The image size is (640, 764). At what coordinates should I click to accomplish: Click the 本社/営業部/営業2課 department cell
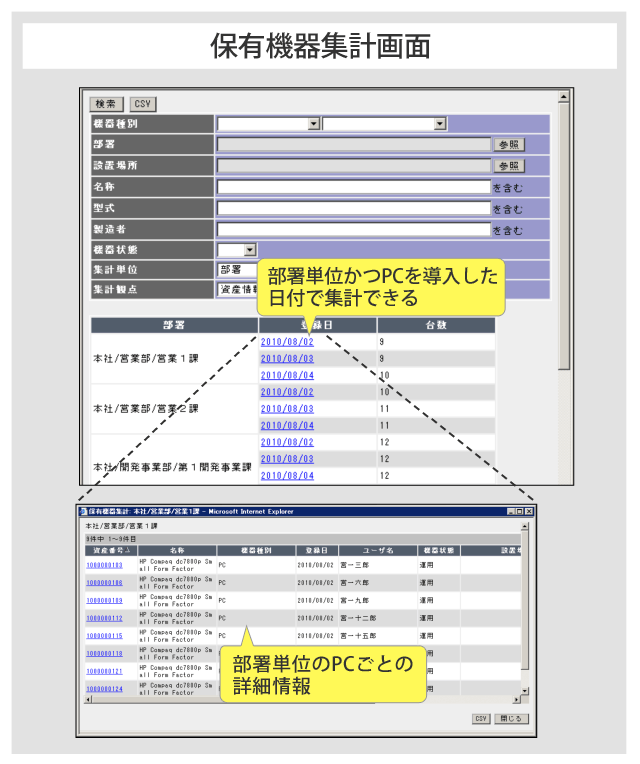pos(174,409)
